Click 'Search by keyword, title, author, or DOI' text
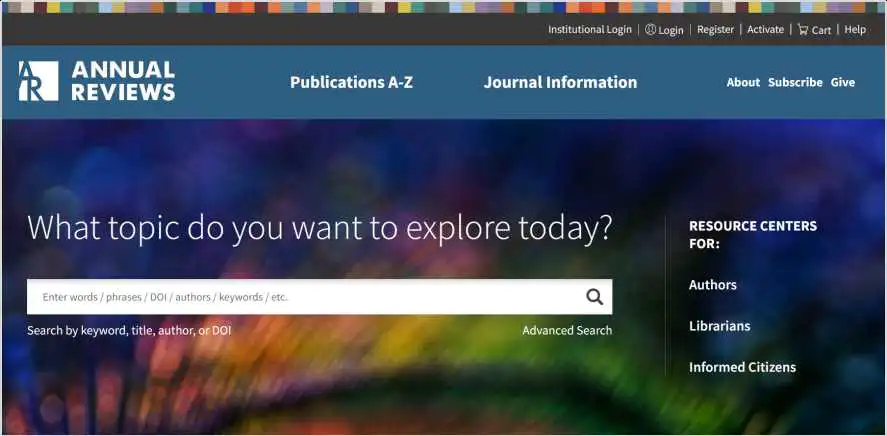 [x=129, y=331]
